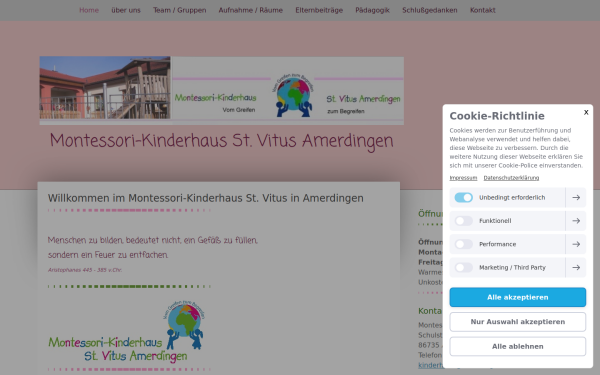The image size is (600, 375).
Task: Click the globe logo below the quote
Action: [x=185, y=324]
